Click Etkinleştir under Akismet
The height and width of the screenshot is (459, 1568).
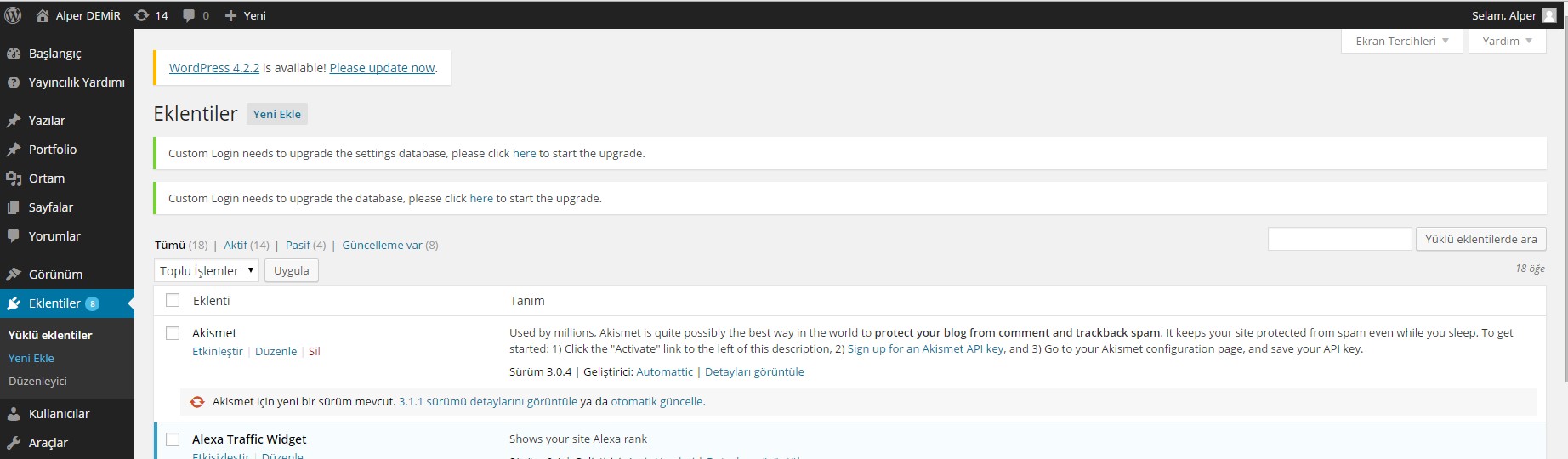(218, 351)
